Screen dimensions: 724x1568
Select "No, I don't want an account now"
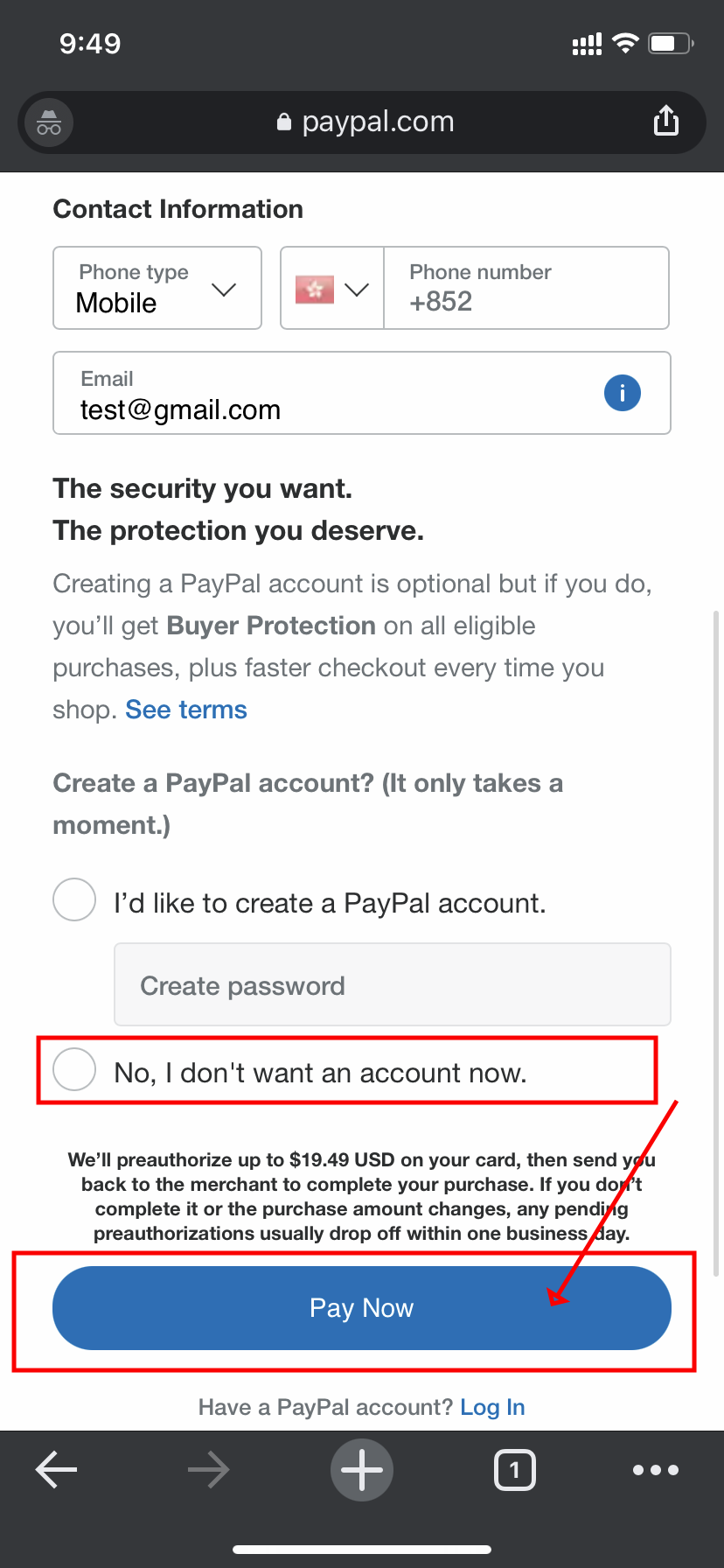[x=74, y=1069]
